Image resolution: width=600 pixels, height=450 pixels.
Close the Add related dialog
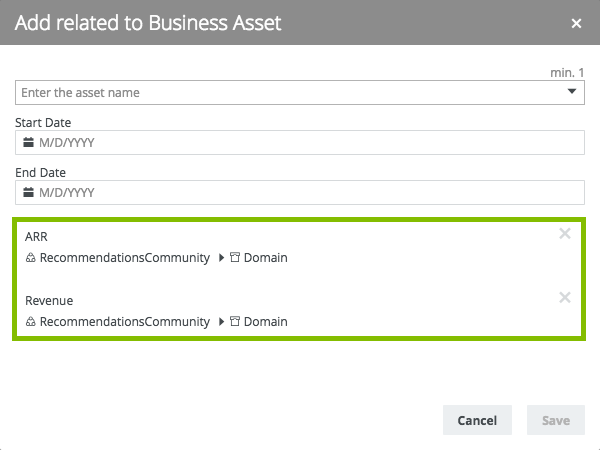[576, 23]
